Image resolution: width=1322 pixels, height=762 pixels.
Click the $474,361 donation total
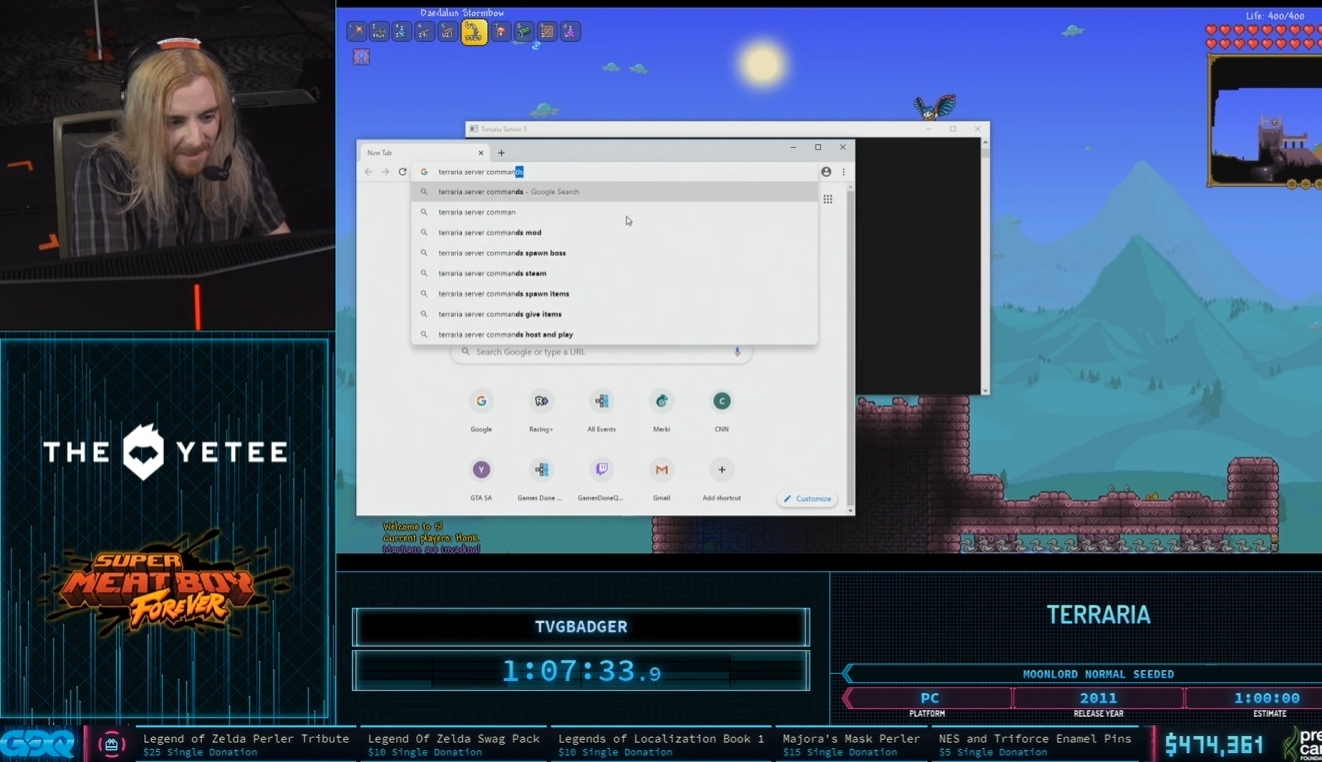(1214, 744)
